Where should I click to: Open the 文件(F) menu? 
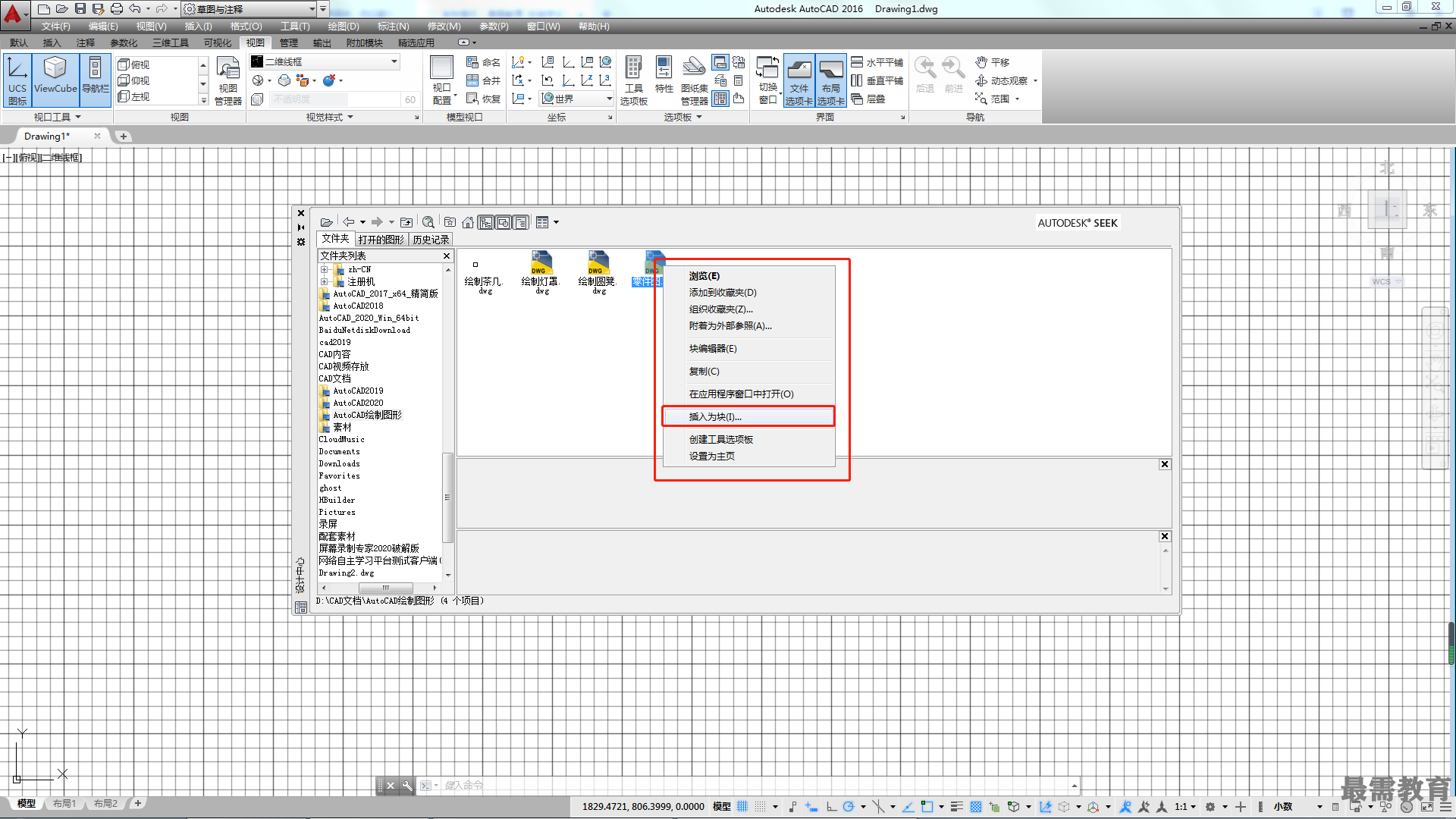pos(55,27)
